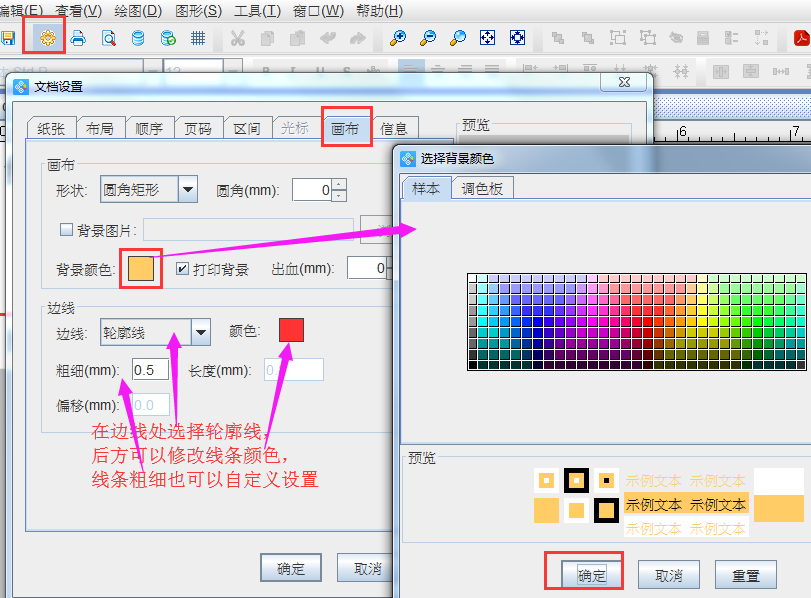Uncheck the 打印背景 checkbox
The image size is (811, 598).
182,269
